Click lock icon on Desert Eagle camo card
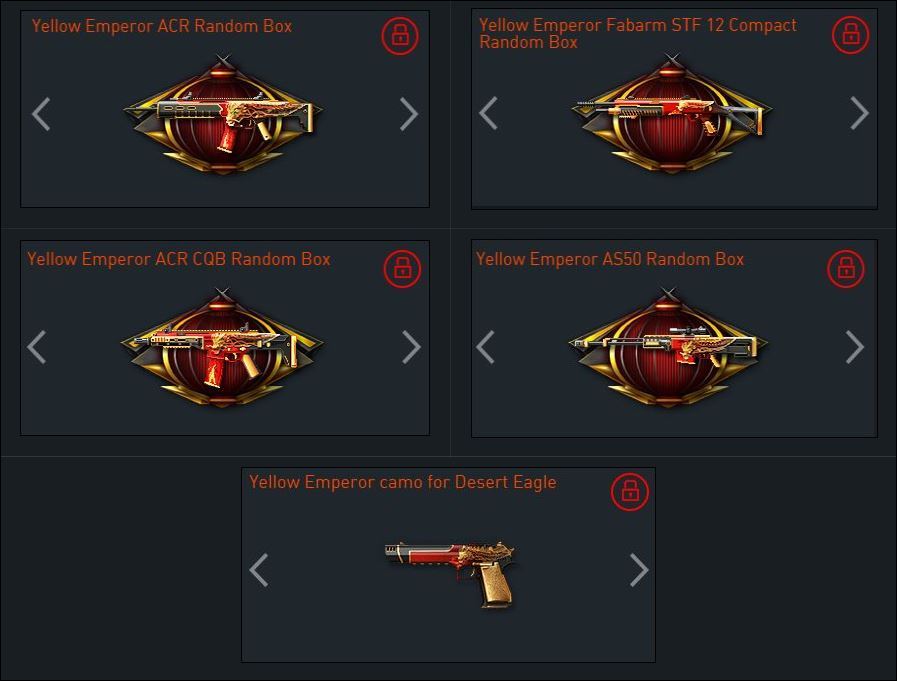 (x=630, y=491)
